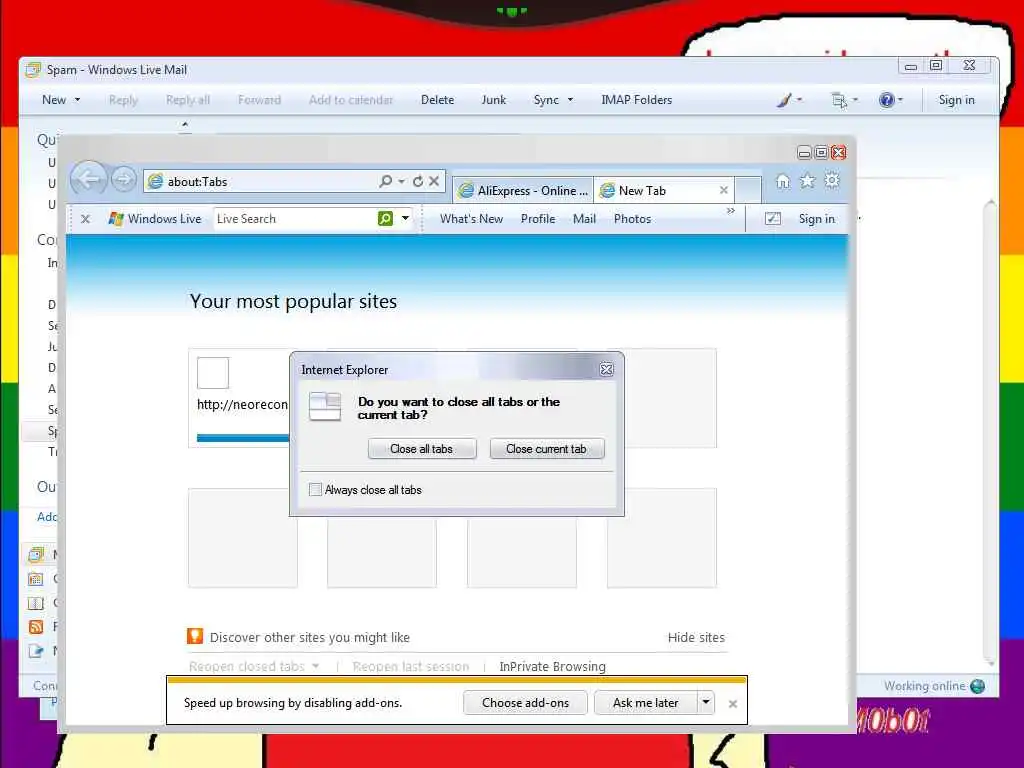This screenshot has width=1024, height=768.
Task: Click the orange lightbulb Discover sites icon
Action: tap(195, 636)
